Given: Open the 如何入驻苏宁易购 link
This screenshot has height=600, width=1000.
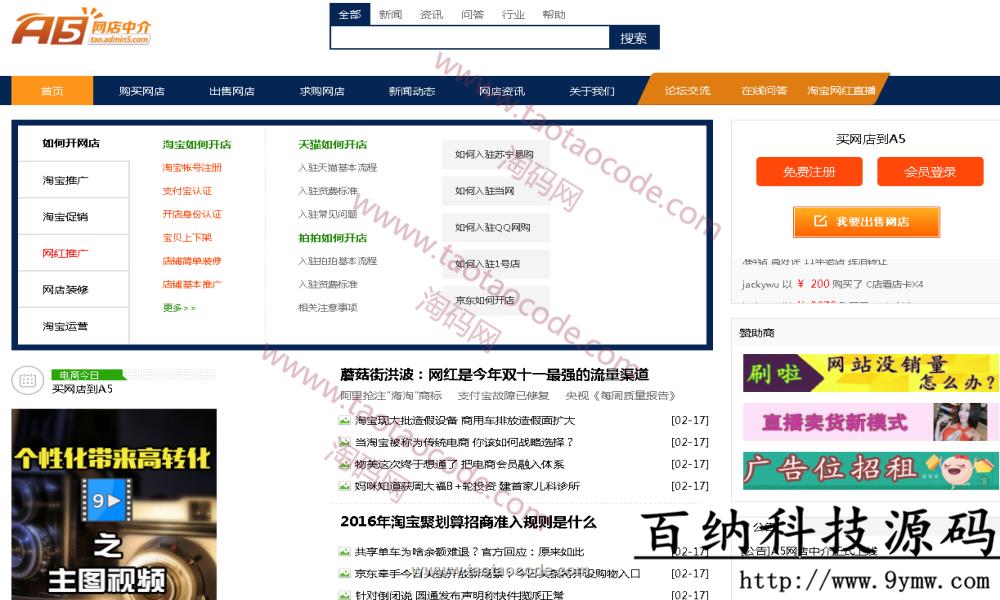Looking at the screenshot, I should pyautogui.click(x=494, y=155).
